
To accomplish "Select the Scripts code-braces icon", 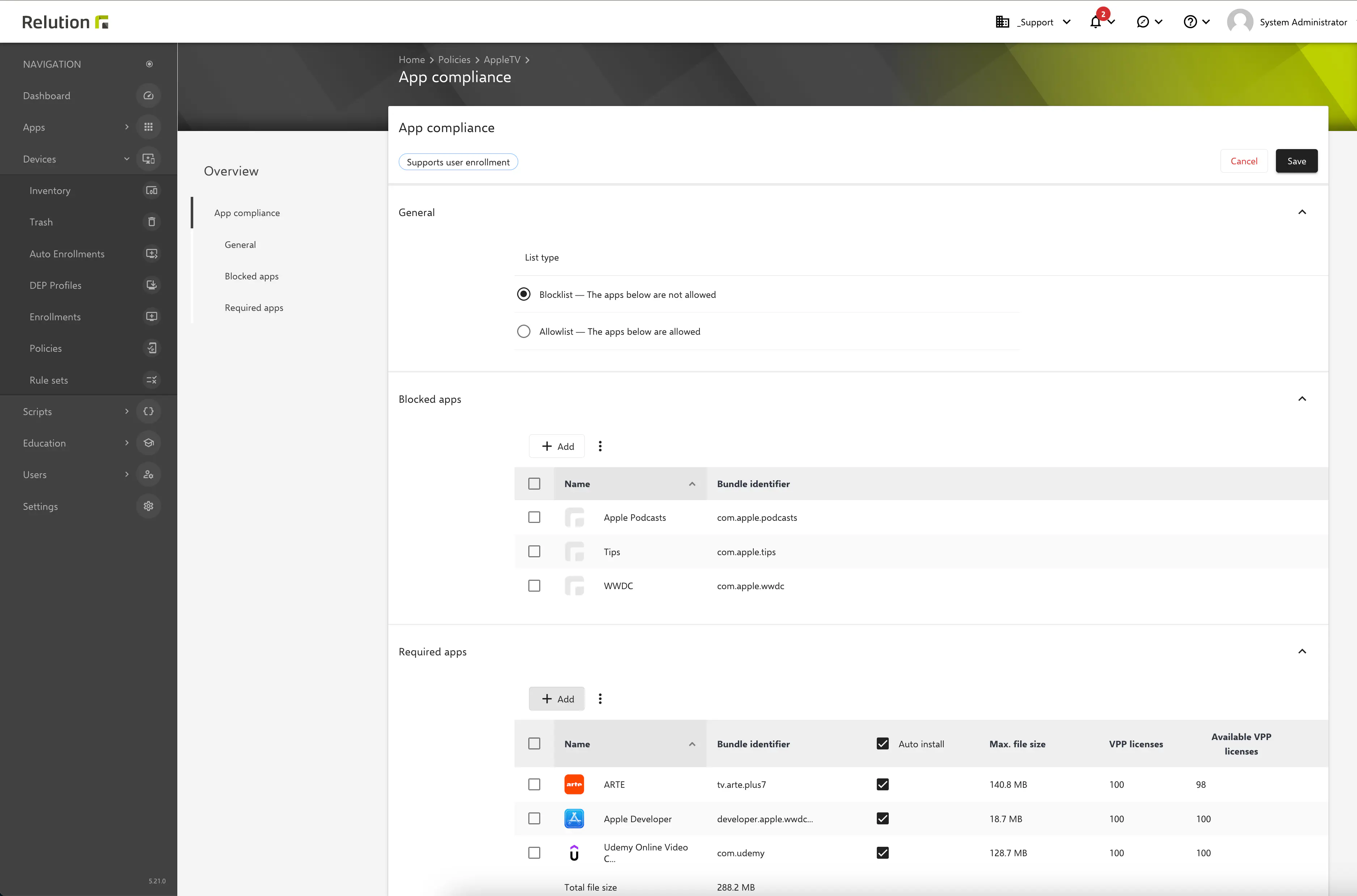I will coord(149,411).
